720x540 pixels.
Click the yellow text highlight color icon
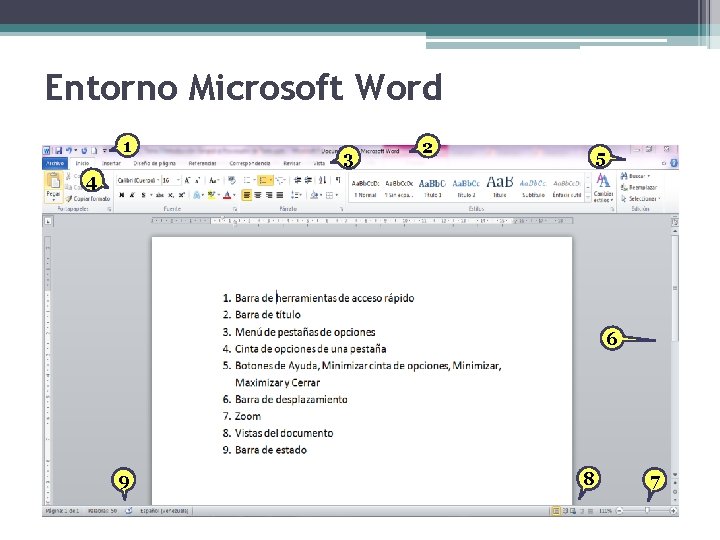(x=212, y=195)
